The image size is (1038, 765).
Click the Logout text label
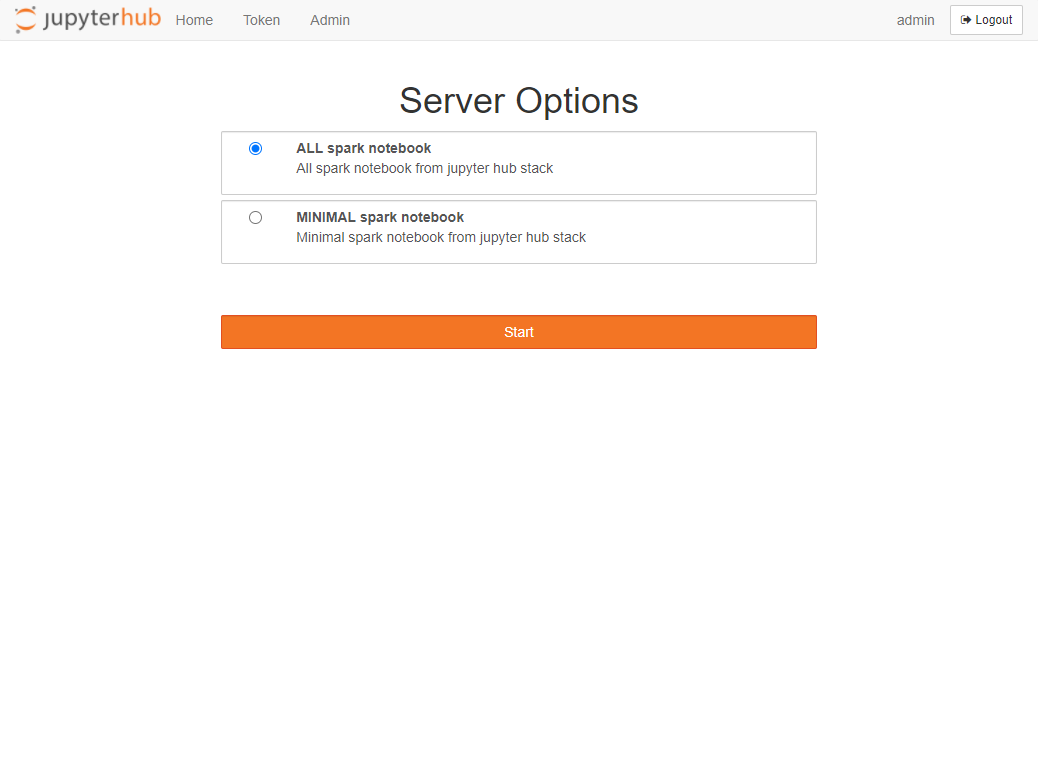(x=994, y=20)
